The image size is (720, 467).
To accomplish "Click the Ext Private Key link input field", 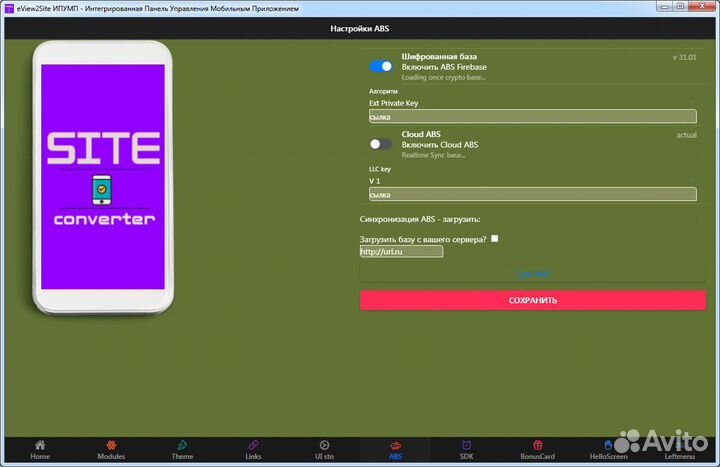I will tap(532, 116).
